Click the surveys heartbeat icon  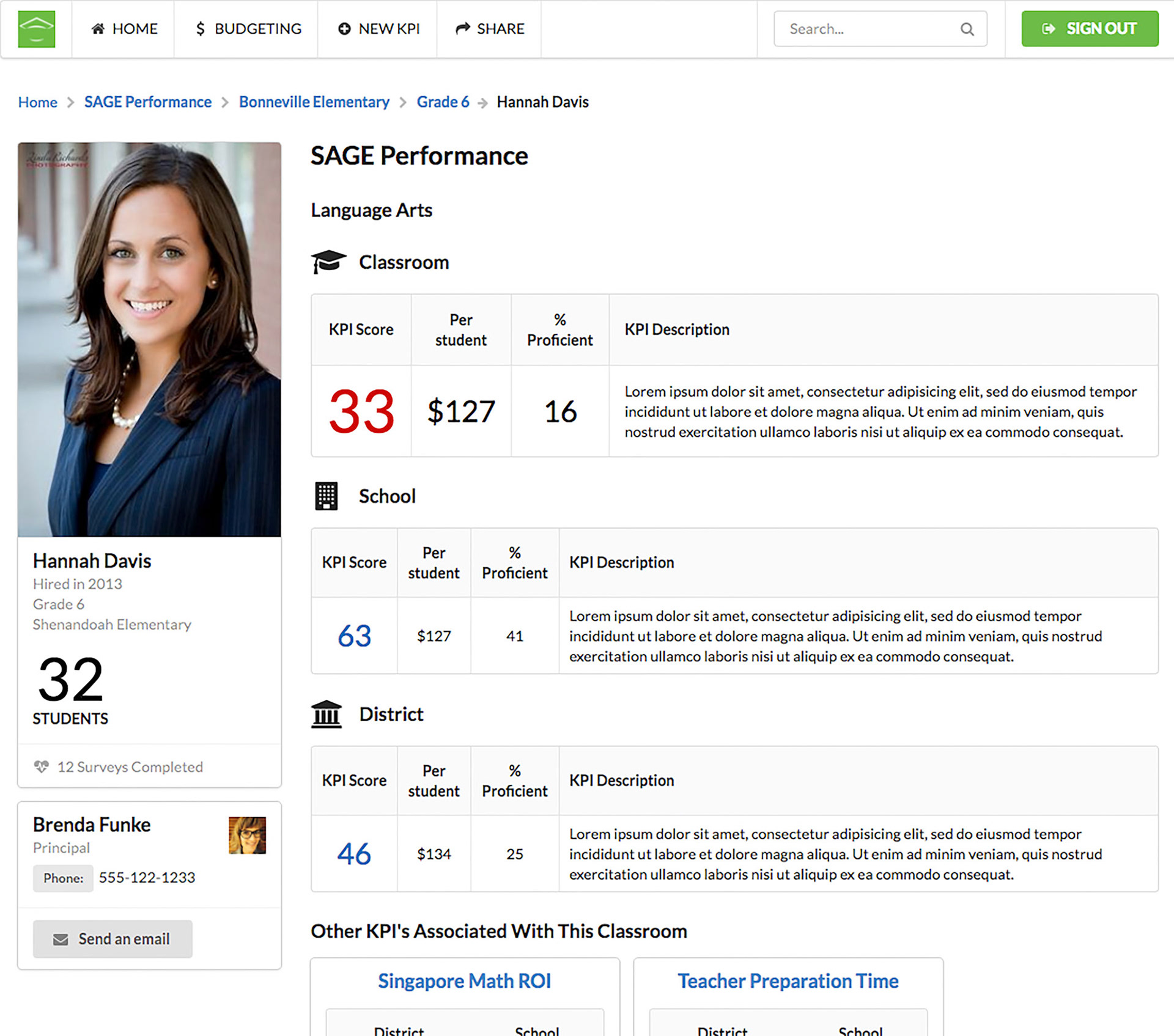42,766
